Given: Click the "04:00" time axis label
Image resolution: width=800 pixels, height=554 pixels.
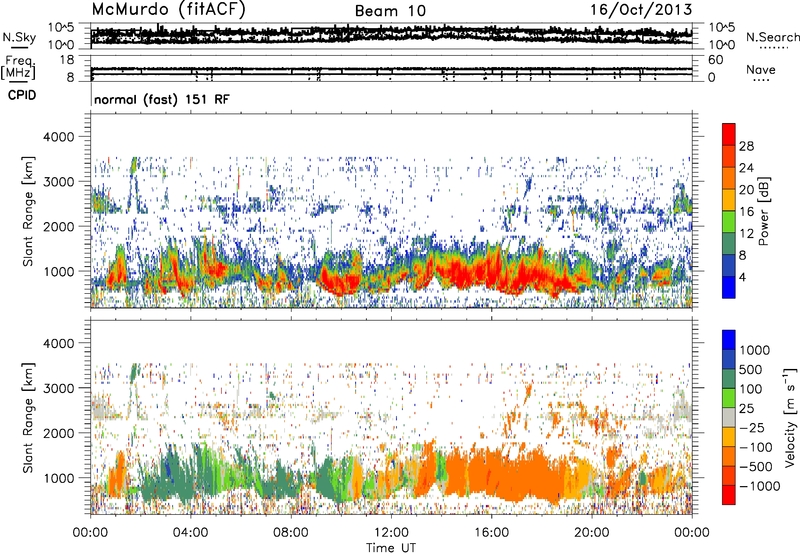Looking at the screenshot, I should tap(191, 533).
